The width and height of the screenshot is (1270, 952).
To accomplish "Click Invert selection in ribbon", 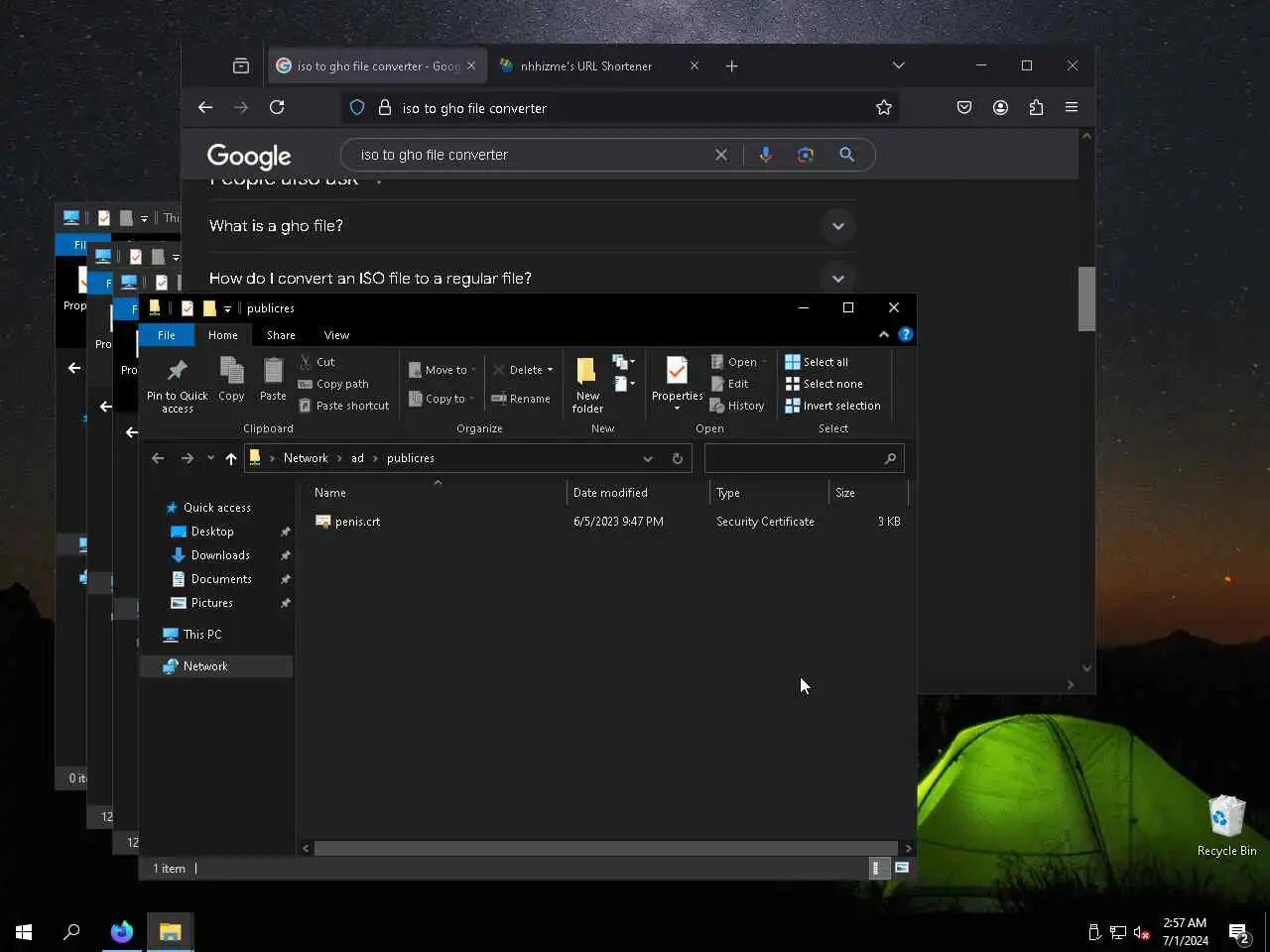I will 832,406.
